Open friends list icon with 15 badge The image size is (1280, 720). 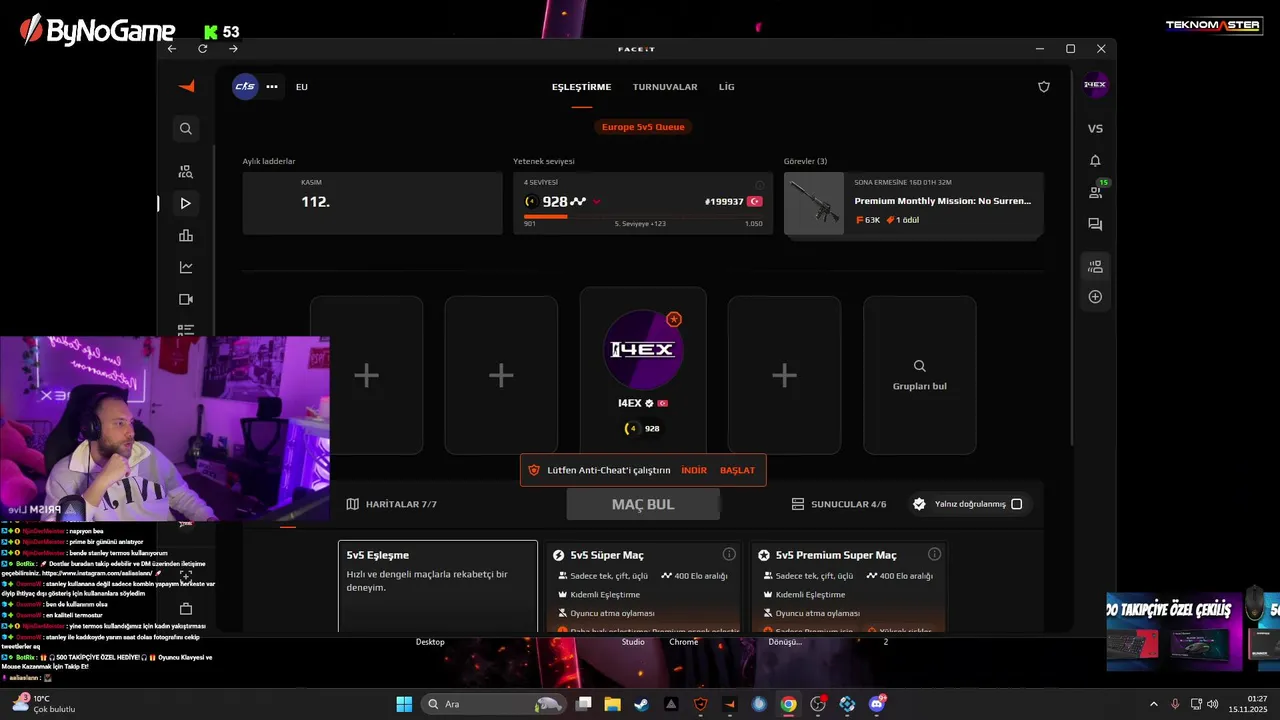coord(1096,191)
